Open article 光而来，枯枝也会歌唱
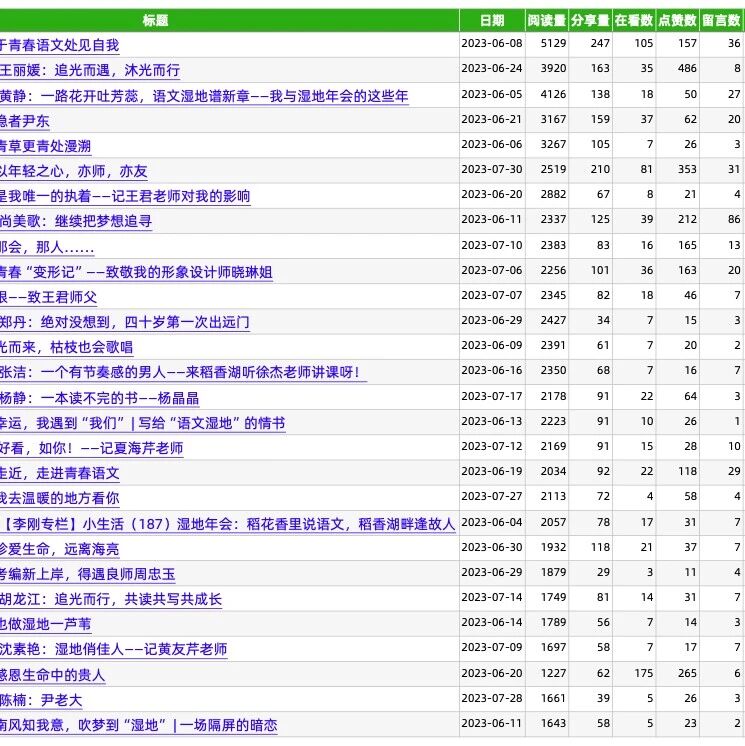Screen dimensions: 745x746 67,347
